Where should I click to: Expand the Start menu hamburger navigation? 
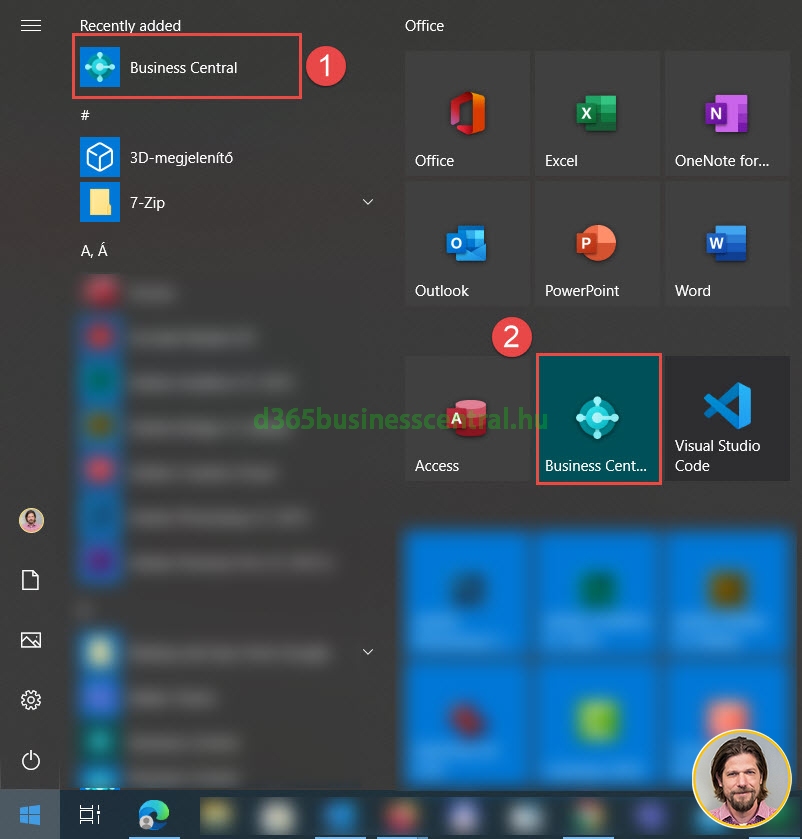click(31, 25)
